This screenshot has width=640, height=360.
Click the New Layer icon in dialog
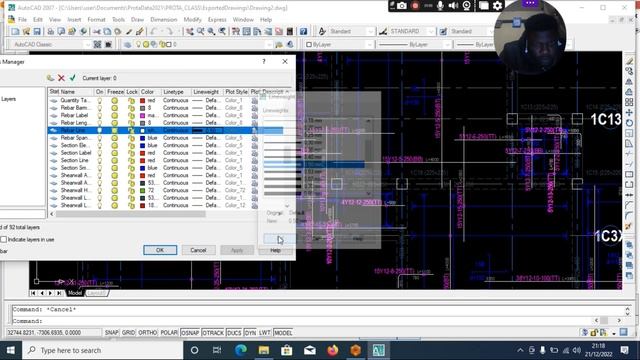click(x=50, y=78)
